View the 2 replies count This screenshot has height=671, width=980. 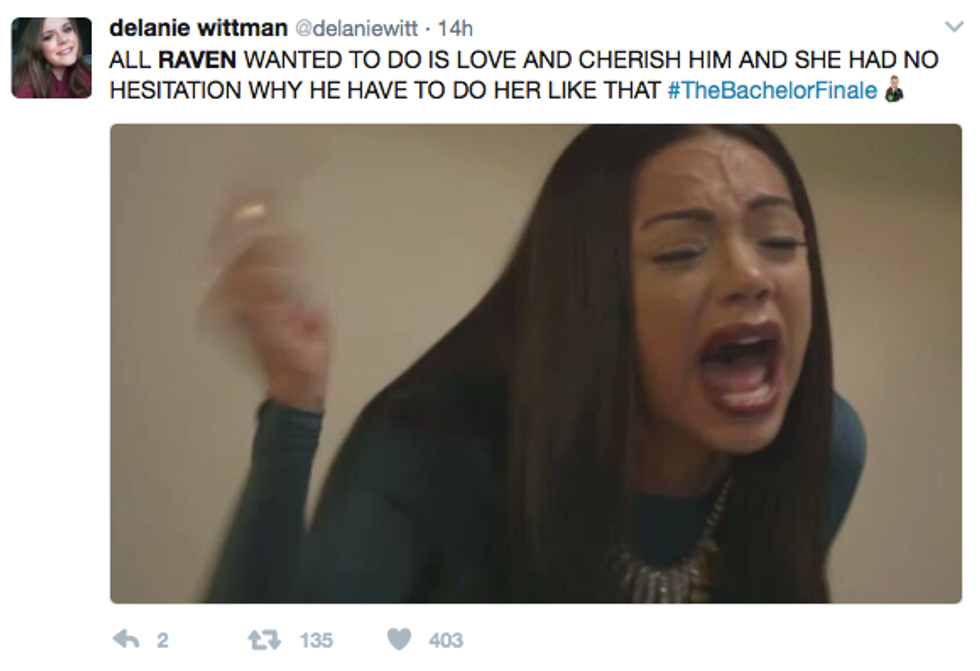coord(162,640)
